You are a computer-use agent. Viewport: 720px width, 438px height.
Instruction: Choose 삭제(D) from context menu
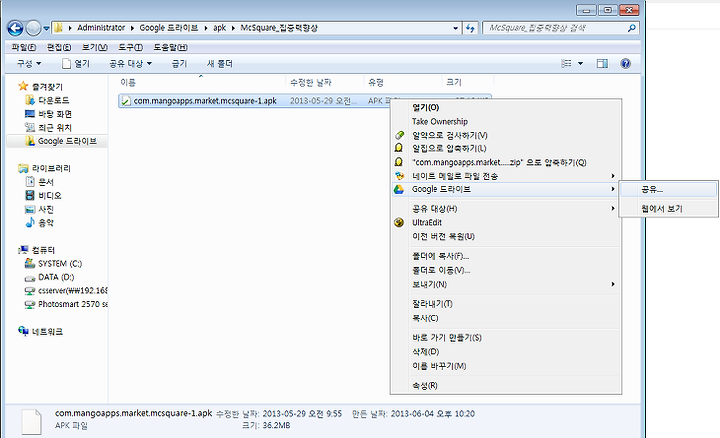506,352
